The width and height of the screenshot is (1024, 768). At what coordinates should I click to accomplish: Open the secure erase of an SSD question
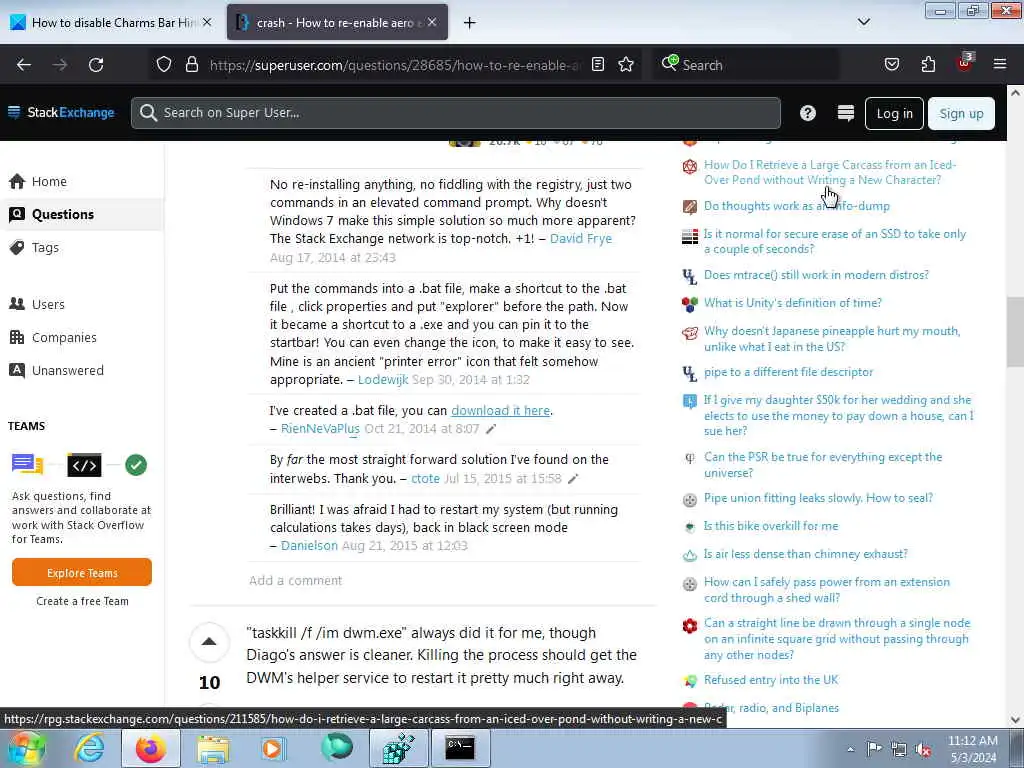click(x=835, y=241)
